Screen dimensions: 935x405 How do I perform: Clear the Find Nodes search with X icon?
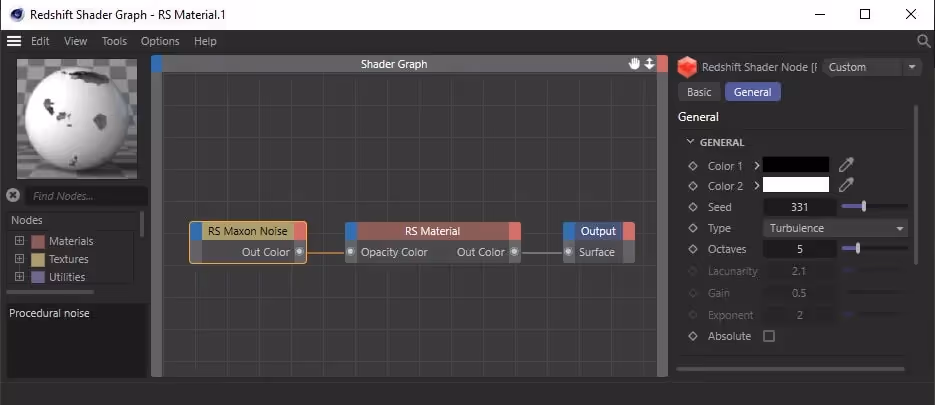pos(13,196)
